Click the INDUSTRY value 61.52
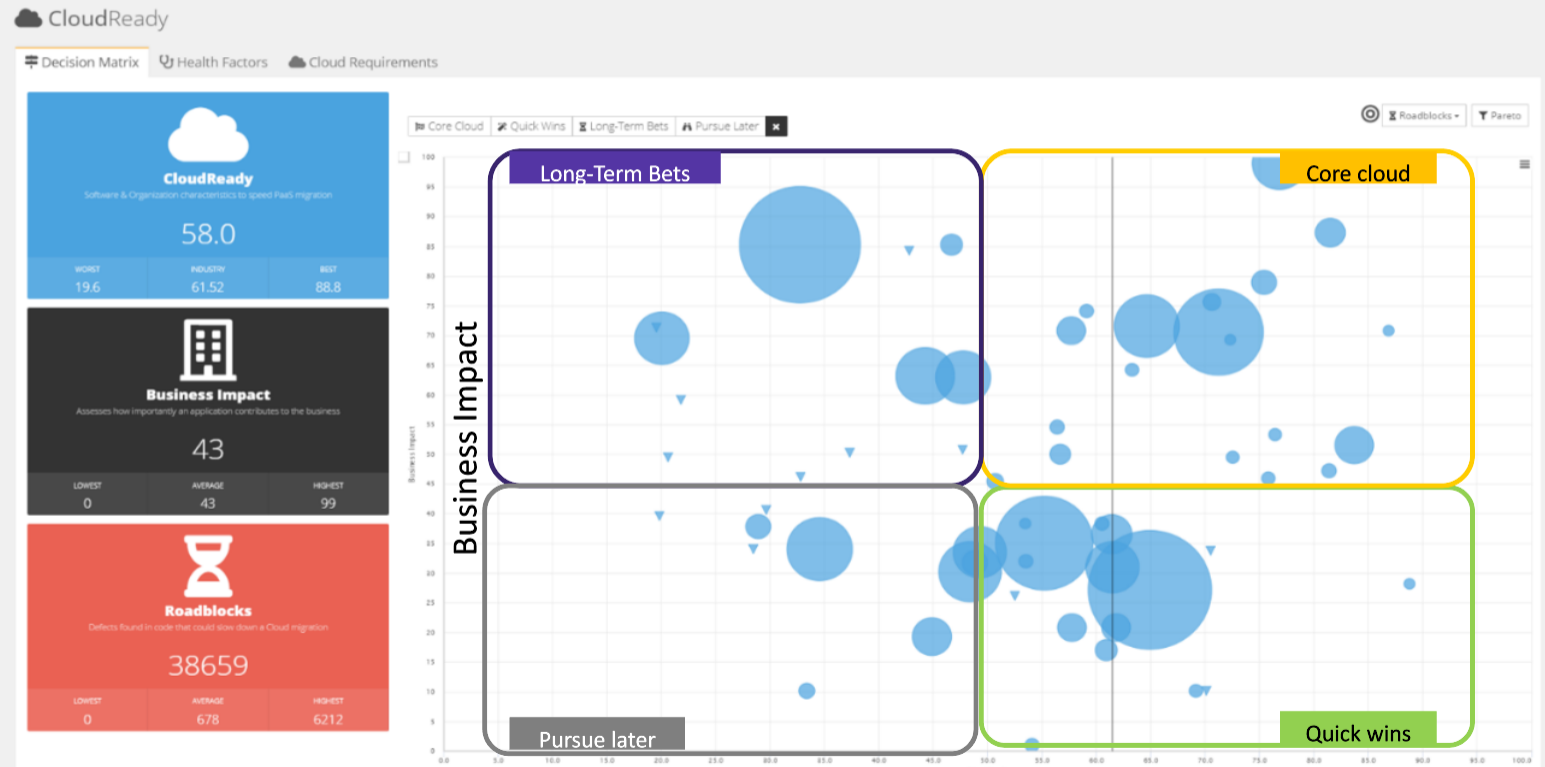 point(207,287)
